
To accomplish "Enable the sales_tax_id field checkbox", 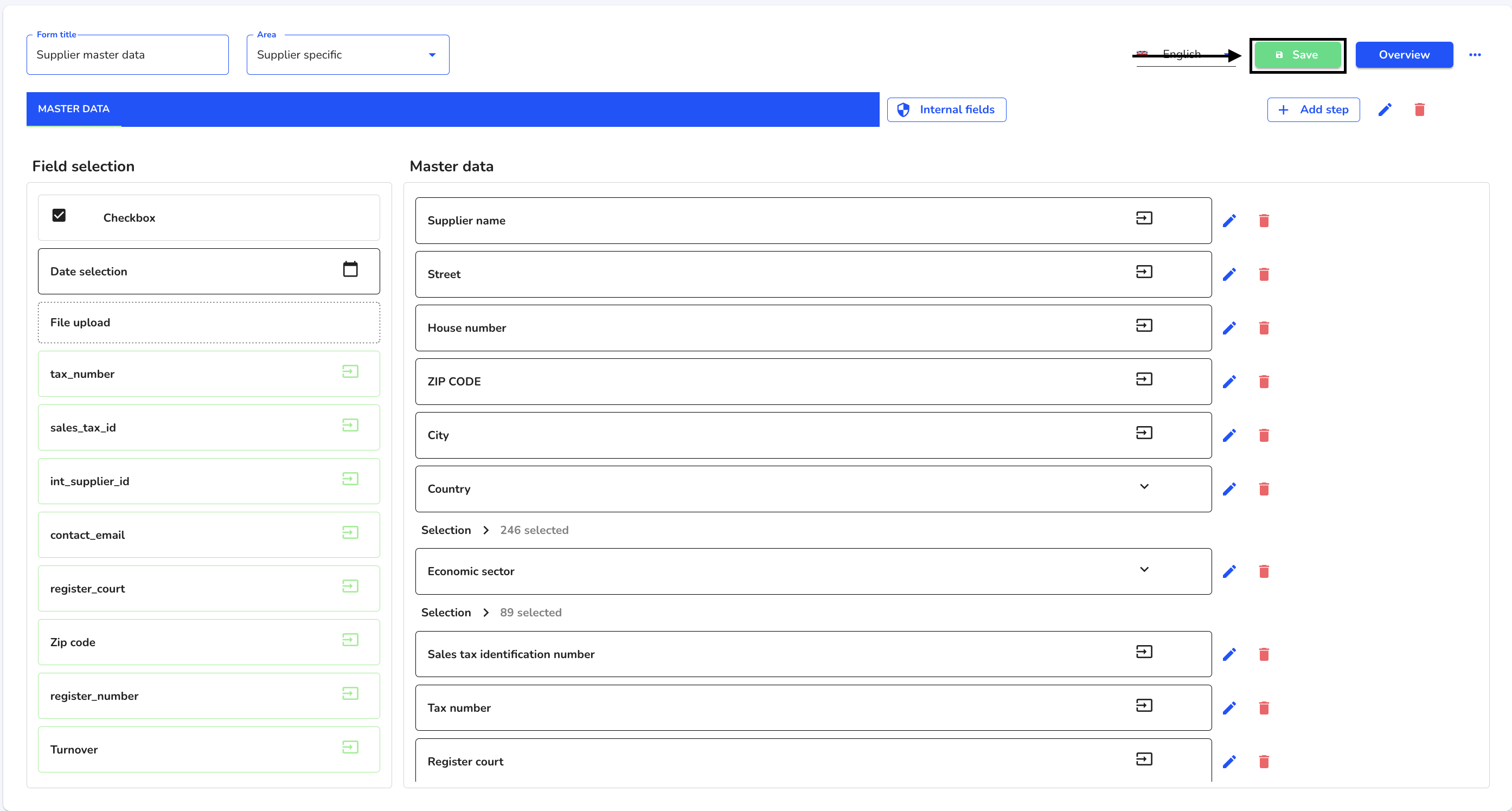I will [351, 427].
